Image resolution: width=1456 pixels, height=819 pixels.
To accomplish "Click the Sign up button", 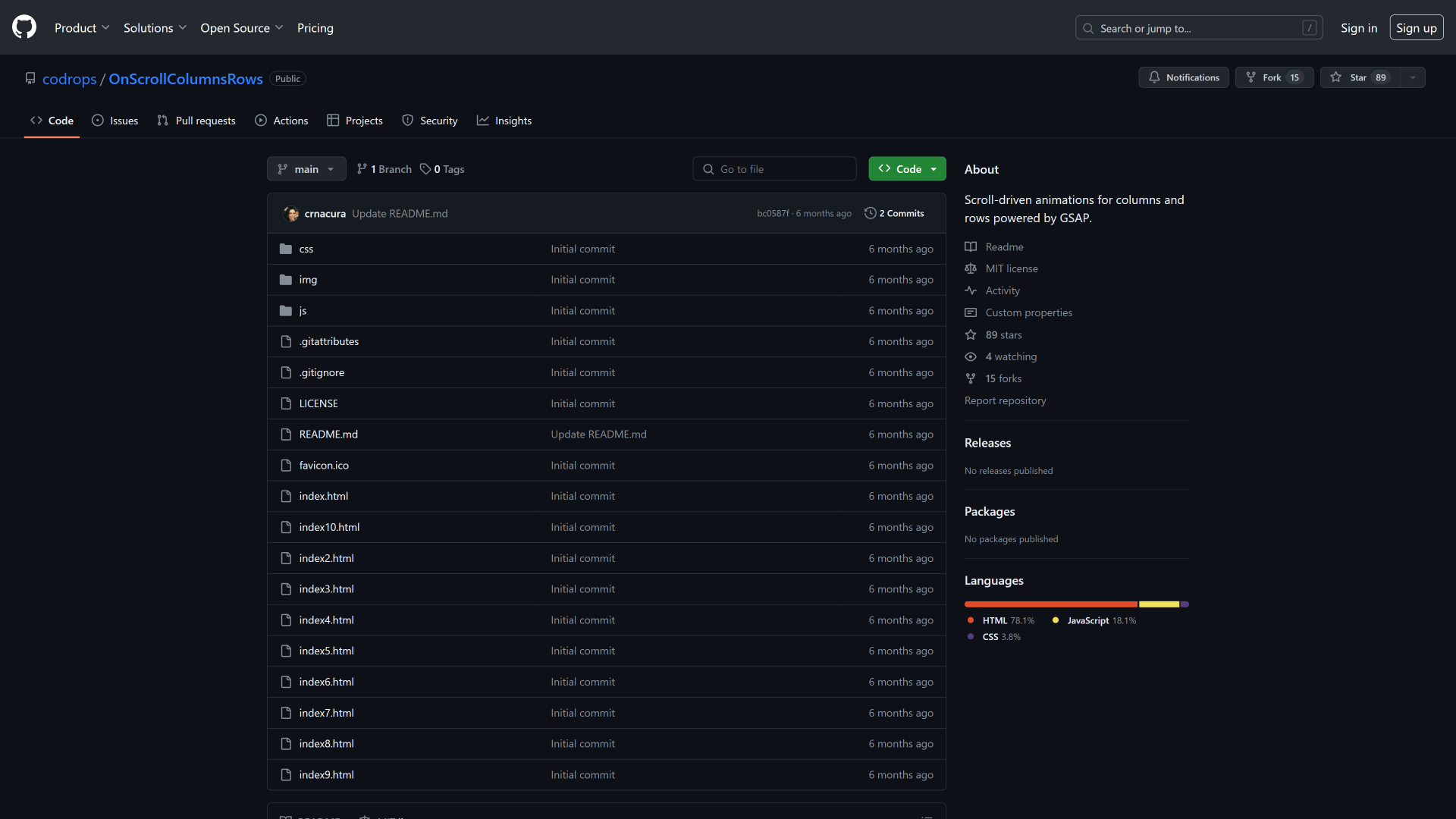I will coord(1416,28).
